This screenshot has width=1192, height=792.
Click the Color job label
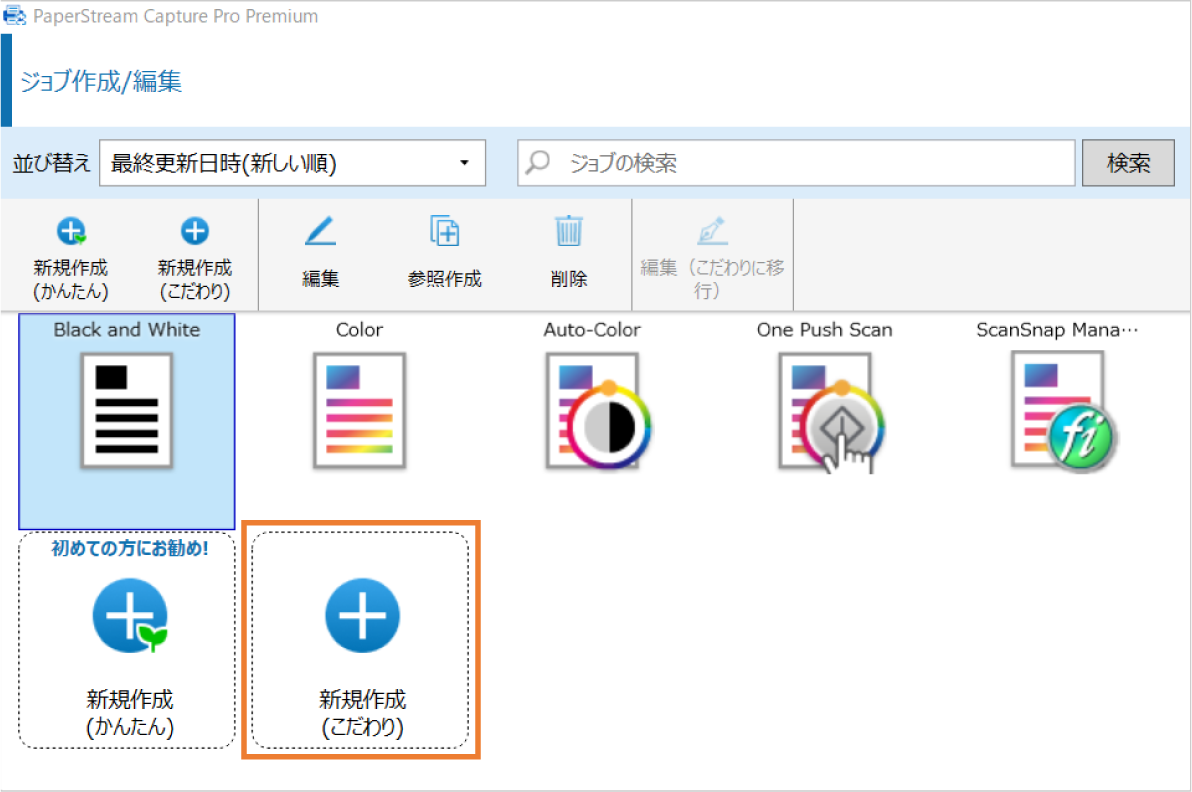coord(360,330)
